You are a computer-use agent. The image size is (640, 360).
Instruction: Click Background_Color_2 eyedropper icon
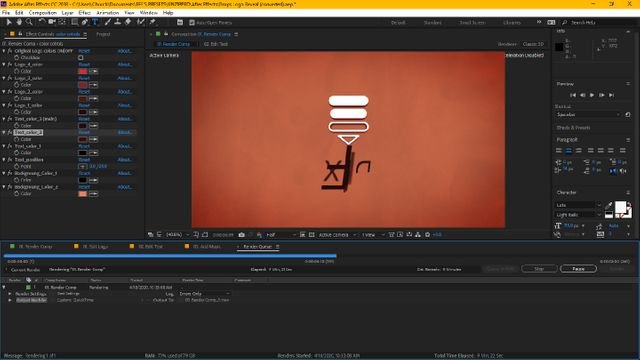[x=93, y=194]
